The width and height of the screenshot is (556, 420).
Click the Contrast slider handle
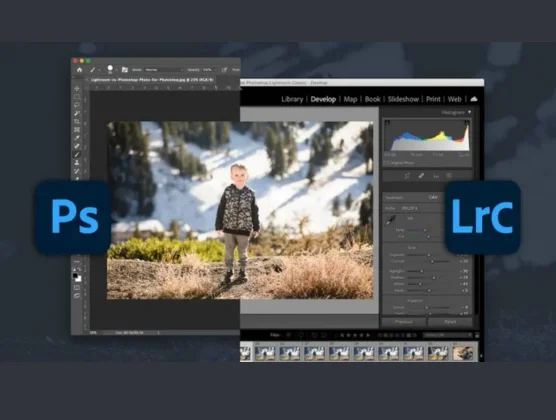pos(432,261)
